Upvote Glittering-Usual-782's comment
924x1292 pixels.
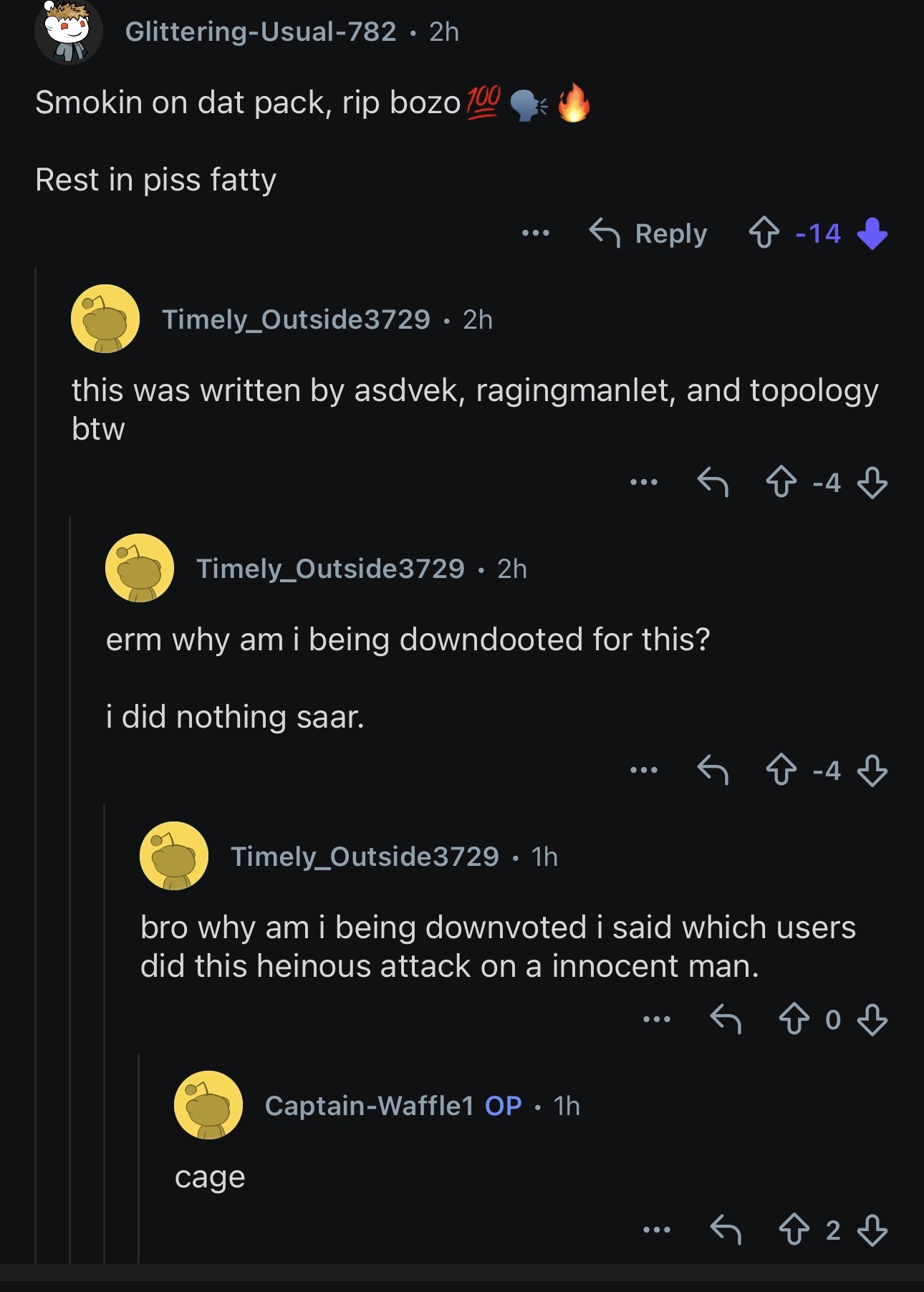pos(764,233)
